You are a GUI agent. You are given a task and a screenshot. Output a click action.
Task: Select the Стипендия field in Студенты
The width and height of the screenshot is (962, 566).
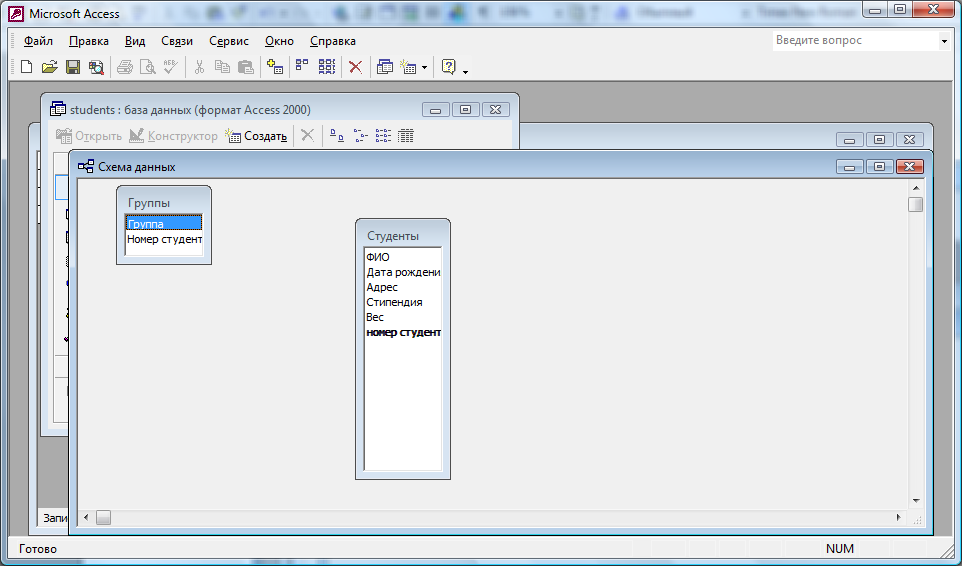(403, 302)
